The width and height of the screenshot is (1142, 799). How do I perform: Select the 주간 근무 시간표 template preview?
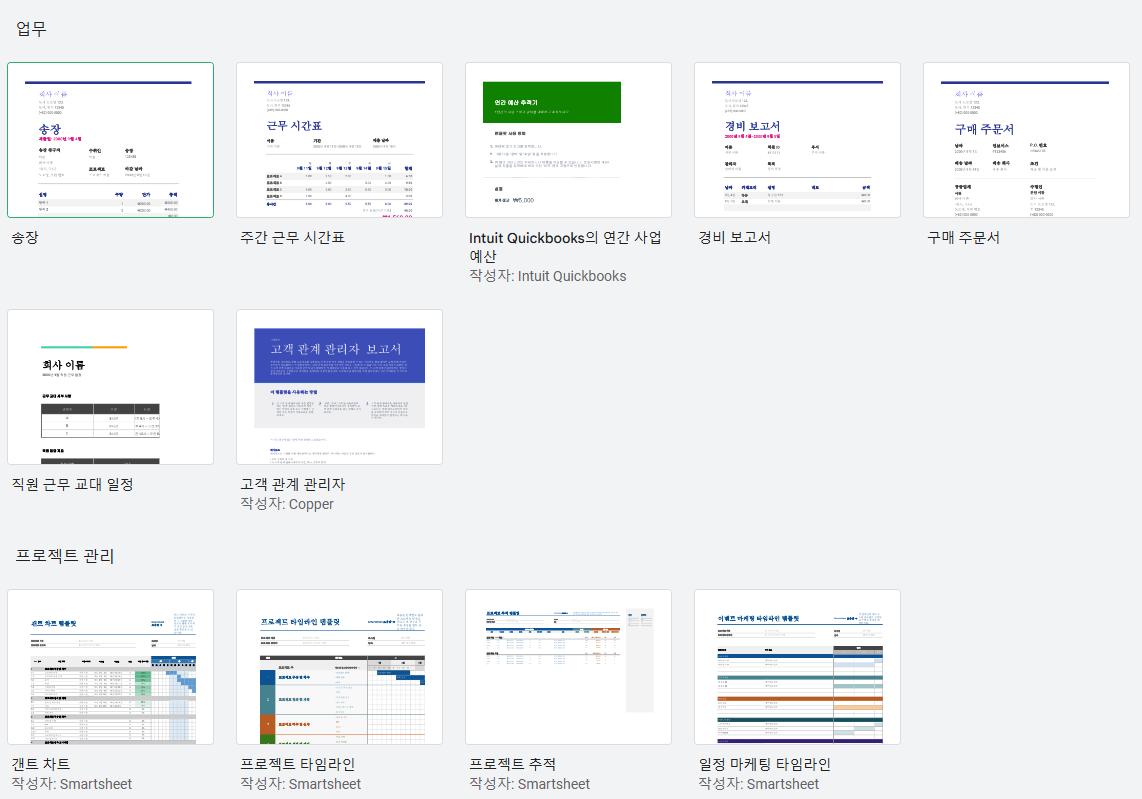coord(339,140)
